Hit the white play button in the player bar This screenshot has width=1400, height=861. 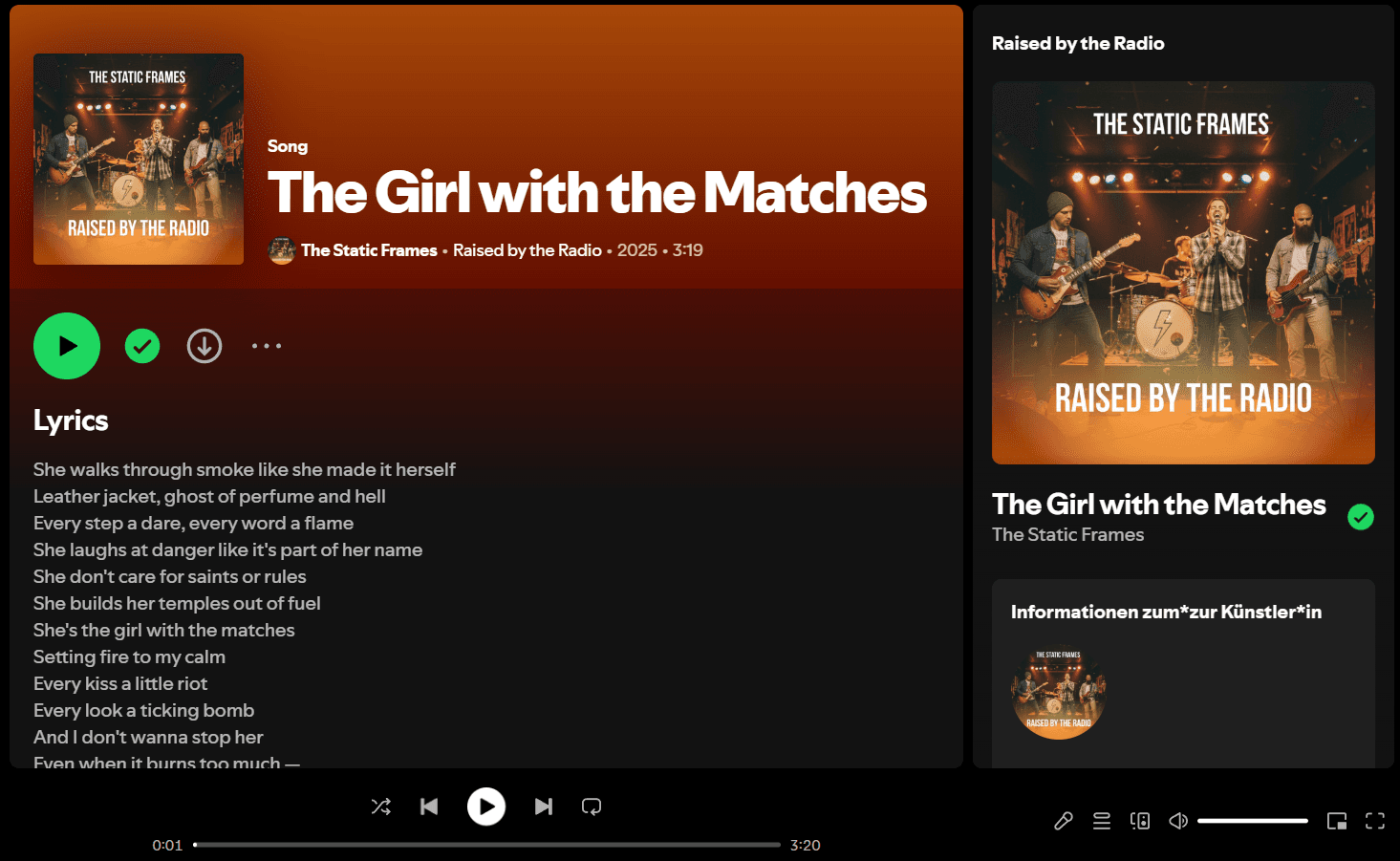pyautogui.click(x=486, y=807)
